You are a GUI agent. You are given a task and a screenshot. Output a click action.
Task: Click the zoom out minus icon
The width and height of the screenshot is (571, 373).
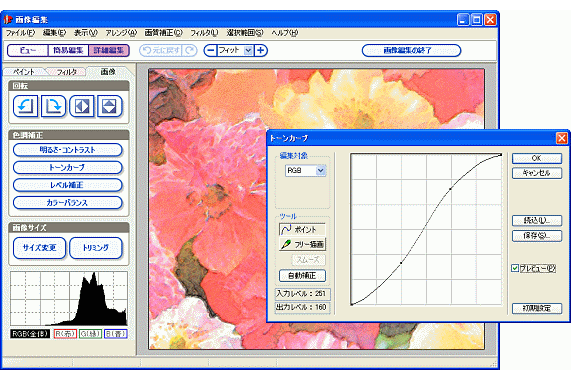(210, 50)
